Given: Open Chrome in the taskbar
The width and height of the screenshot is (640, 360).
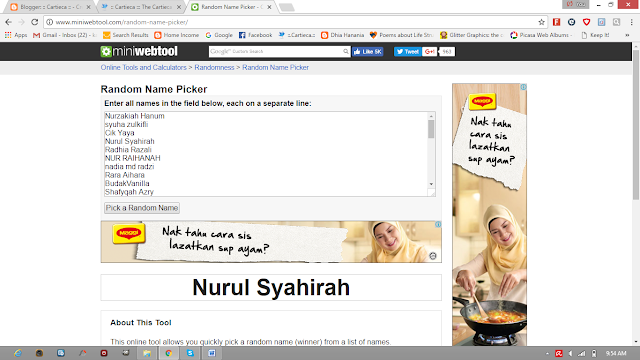Looking at the screenshot, I should (x=169, y=353).
